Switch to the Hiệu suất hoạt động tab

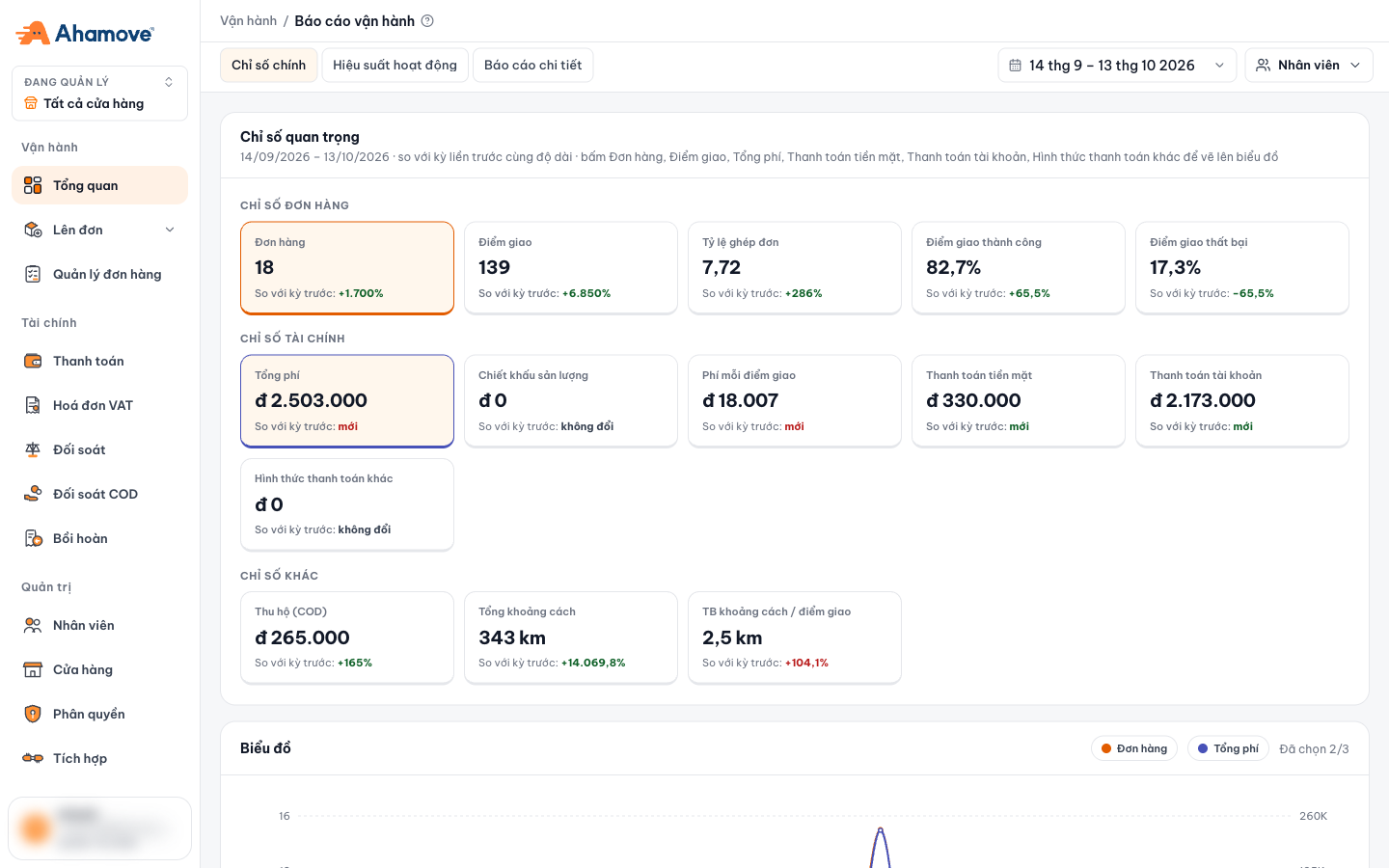pyautogui.click(x=395, y=66)
